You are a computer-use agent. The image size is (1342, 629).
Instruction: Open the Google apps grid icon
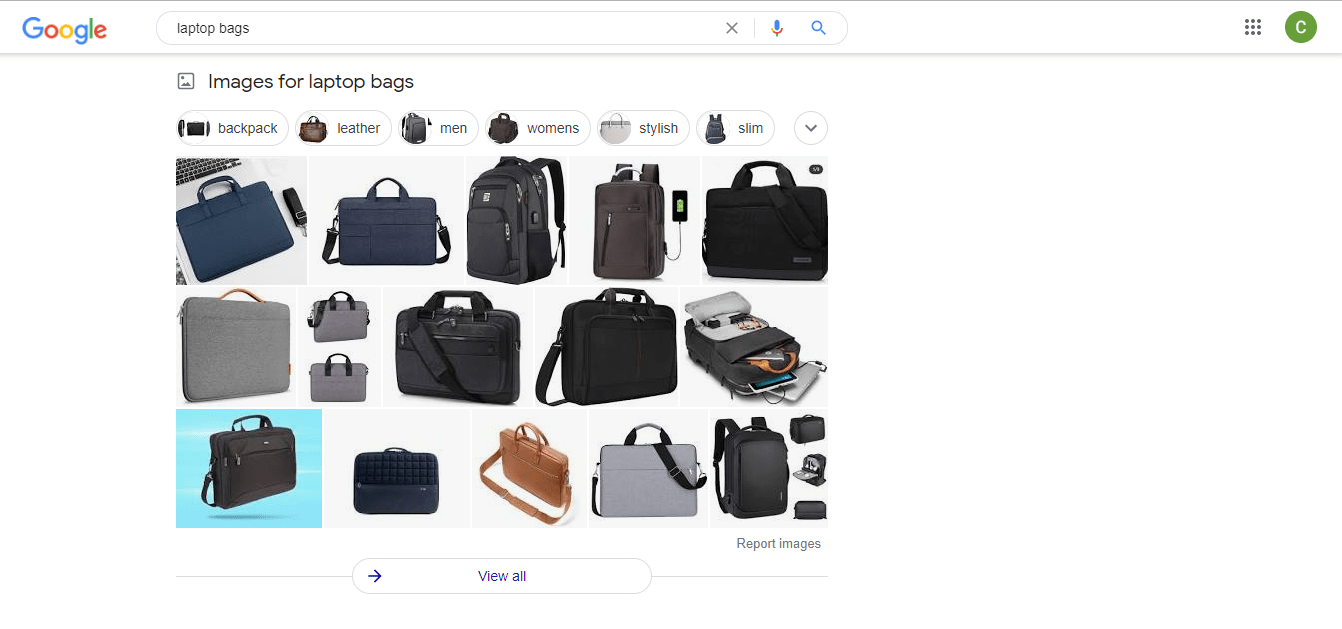pyautogui.click(x=1253, y=27)
